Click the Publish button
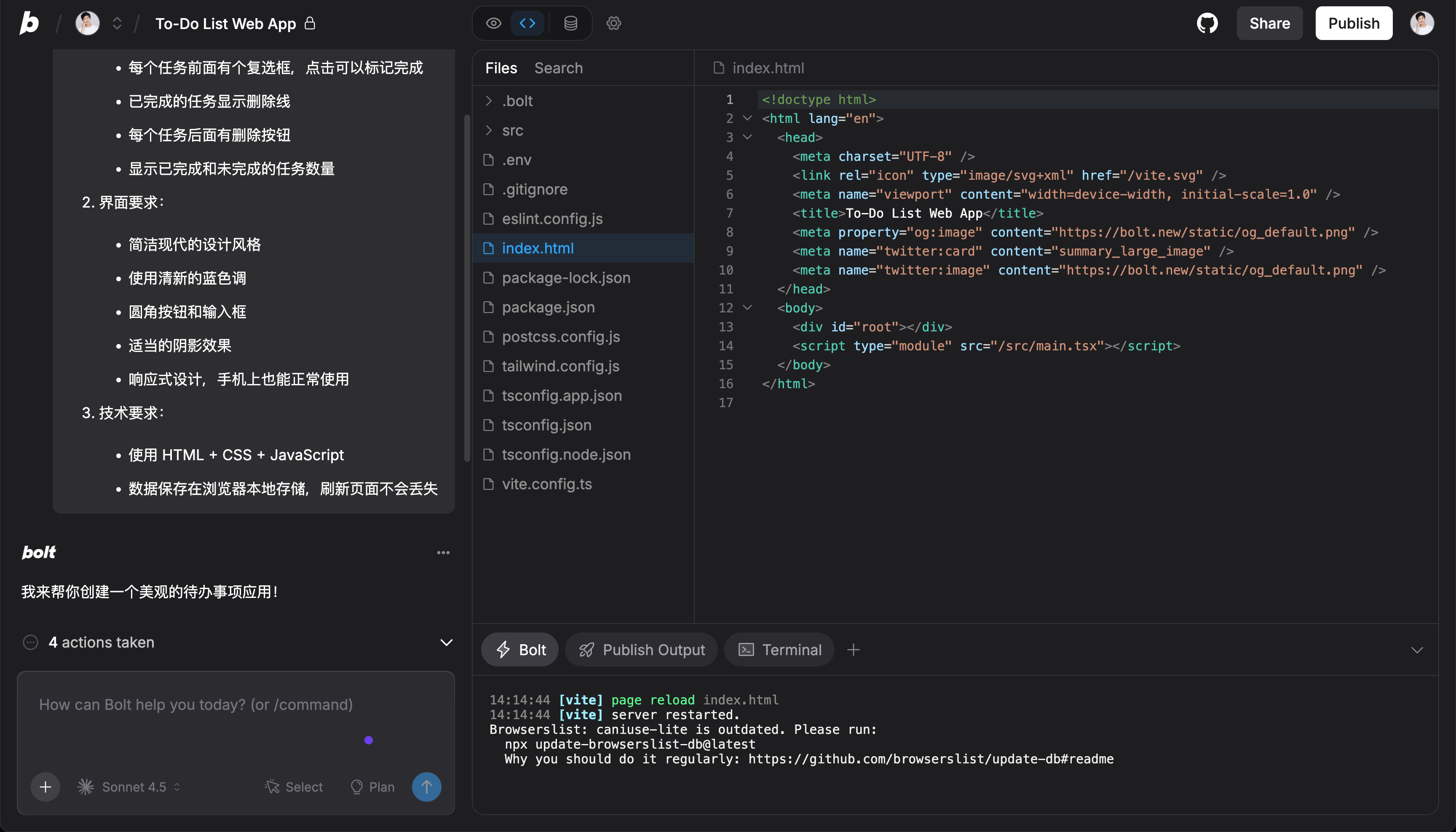Screen dimensions: 1456x832 click(1353, 24)
